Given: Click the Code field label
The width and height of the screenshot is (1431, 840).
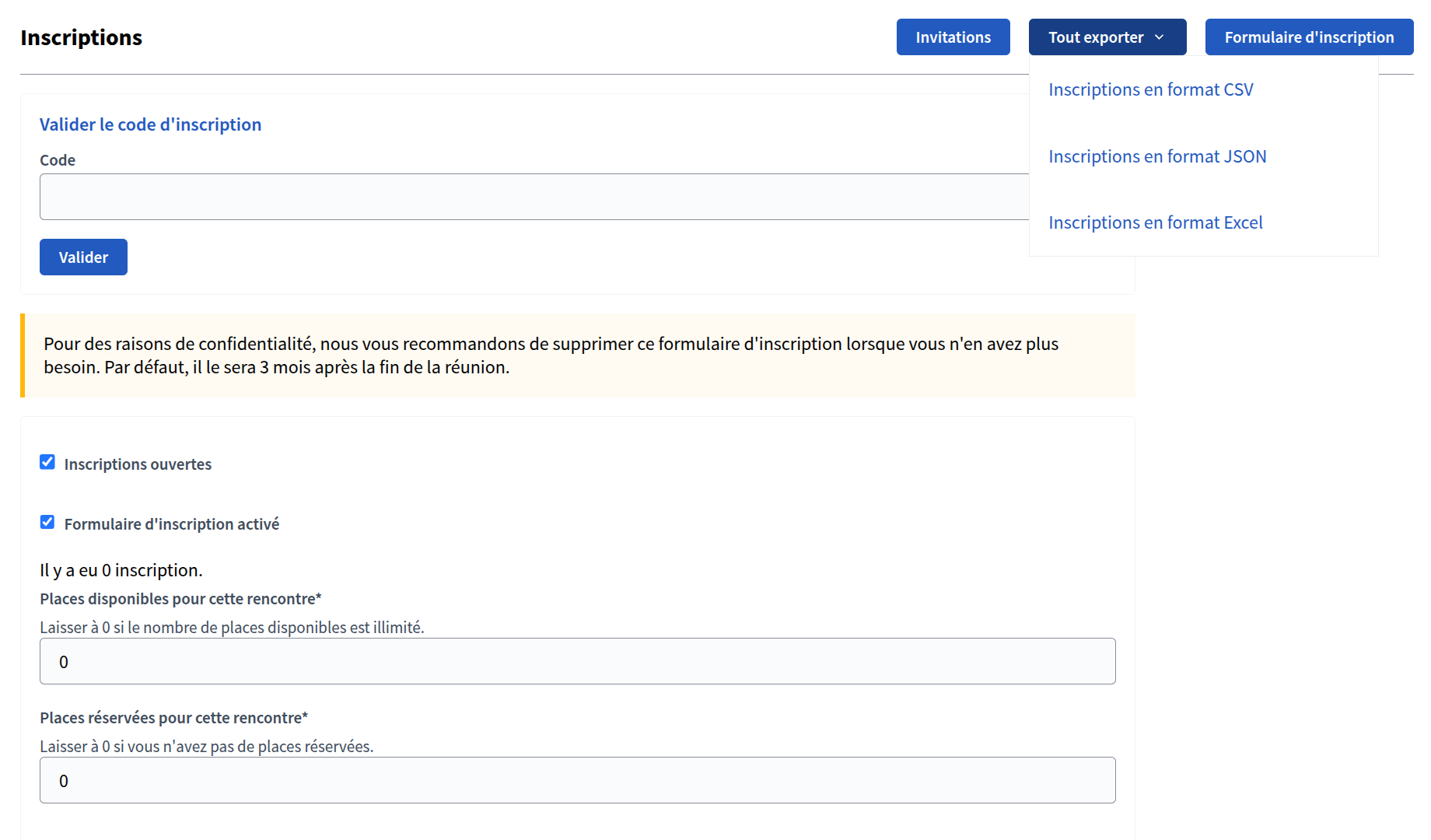Looking at the screenshot, I should coord(58,160).
